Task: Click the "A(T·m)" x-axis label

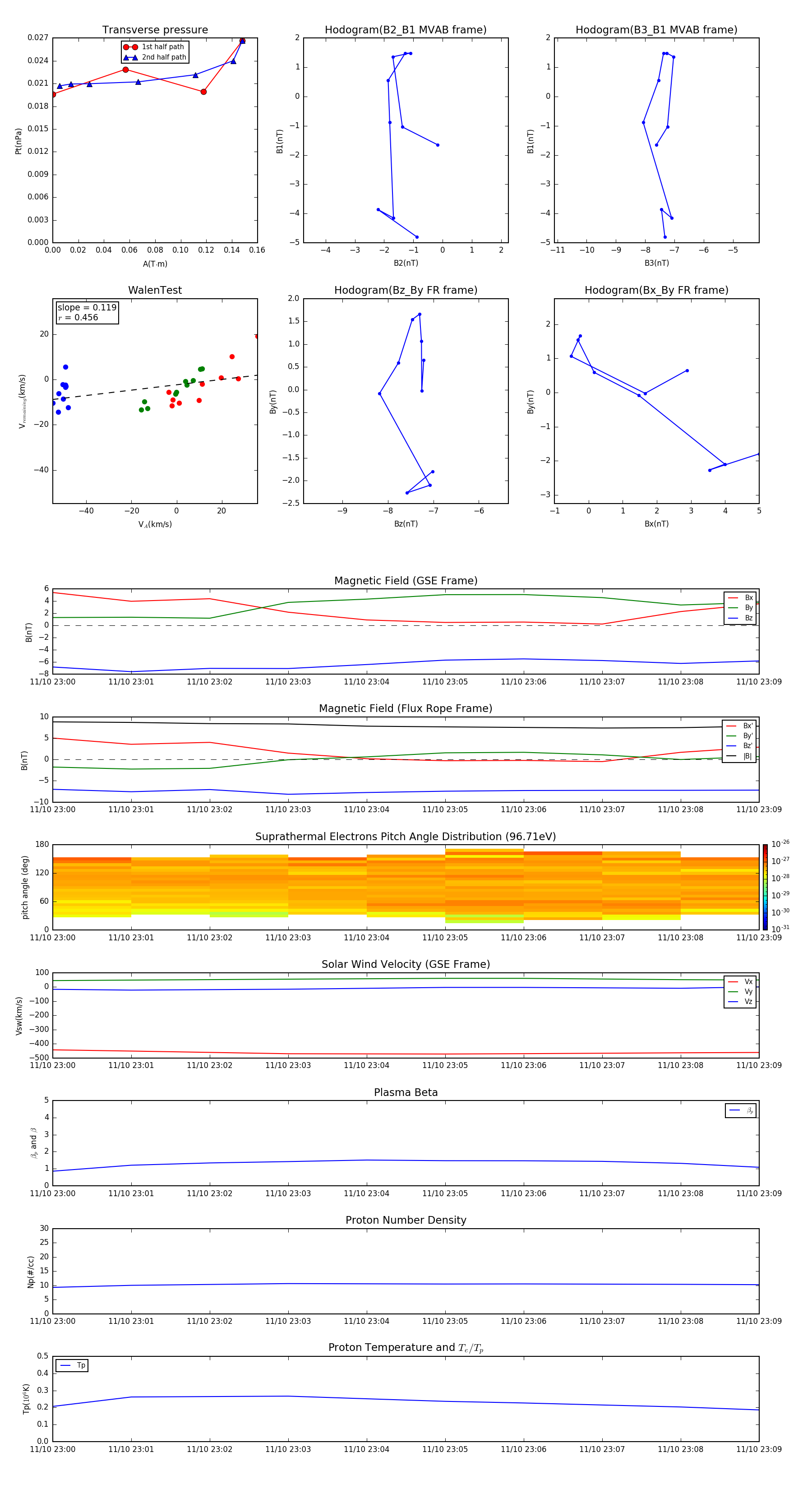Action: [x=155, y=264]
